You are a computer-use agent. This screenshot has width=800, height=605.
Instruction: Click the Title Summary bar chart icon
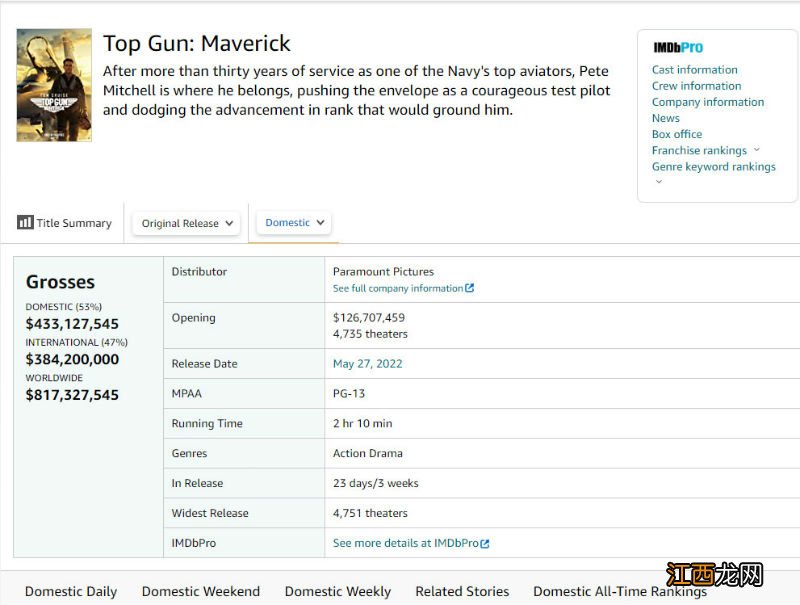click(25, 222)
